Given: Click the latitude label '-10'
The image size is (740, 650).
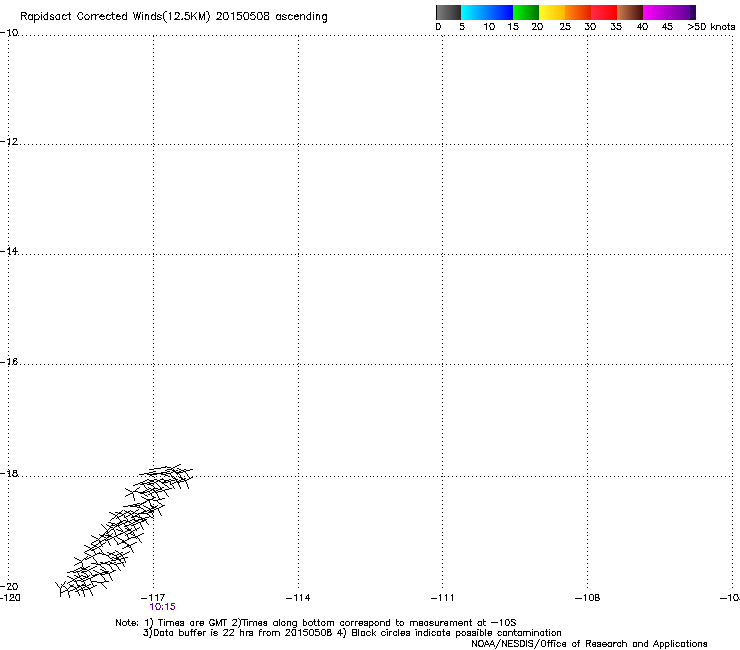Looking at the screenshot, I should [9, 33].
